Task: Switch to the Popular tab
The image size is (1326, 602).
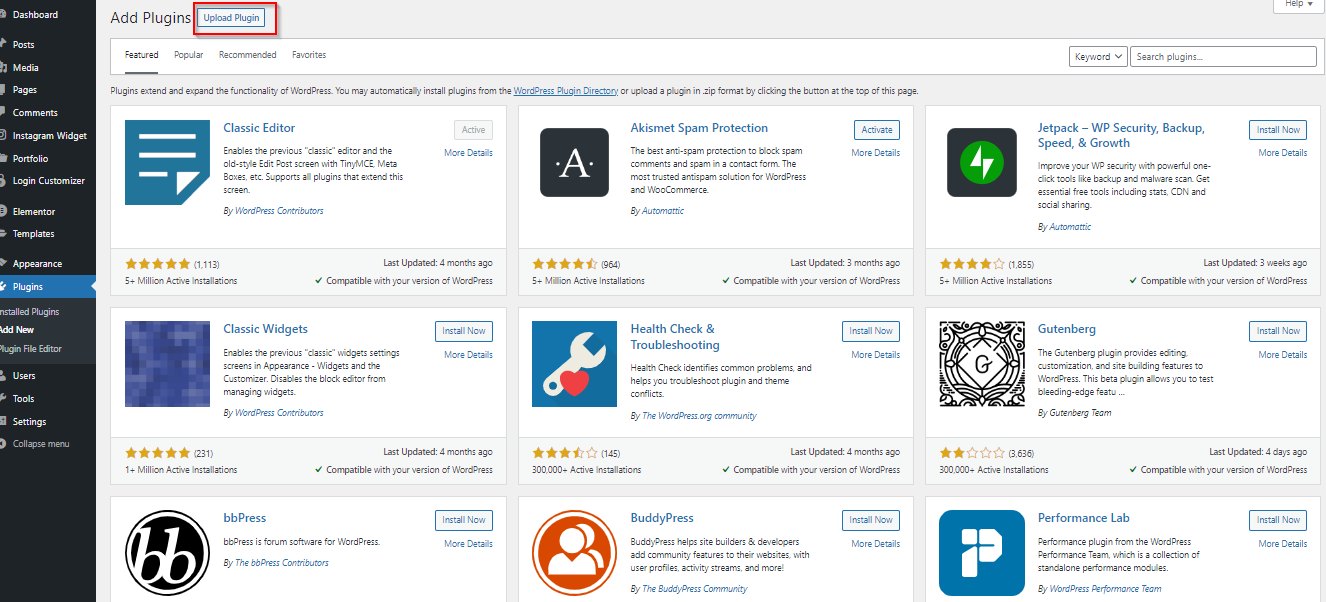Action: click(x=189, y=55)
